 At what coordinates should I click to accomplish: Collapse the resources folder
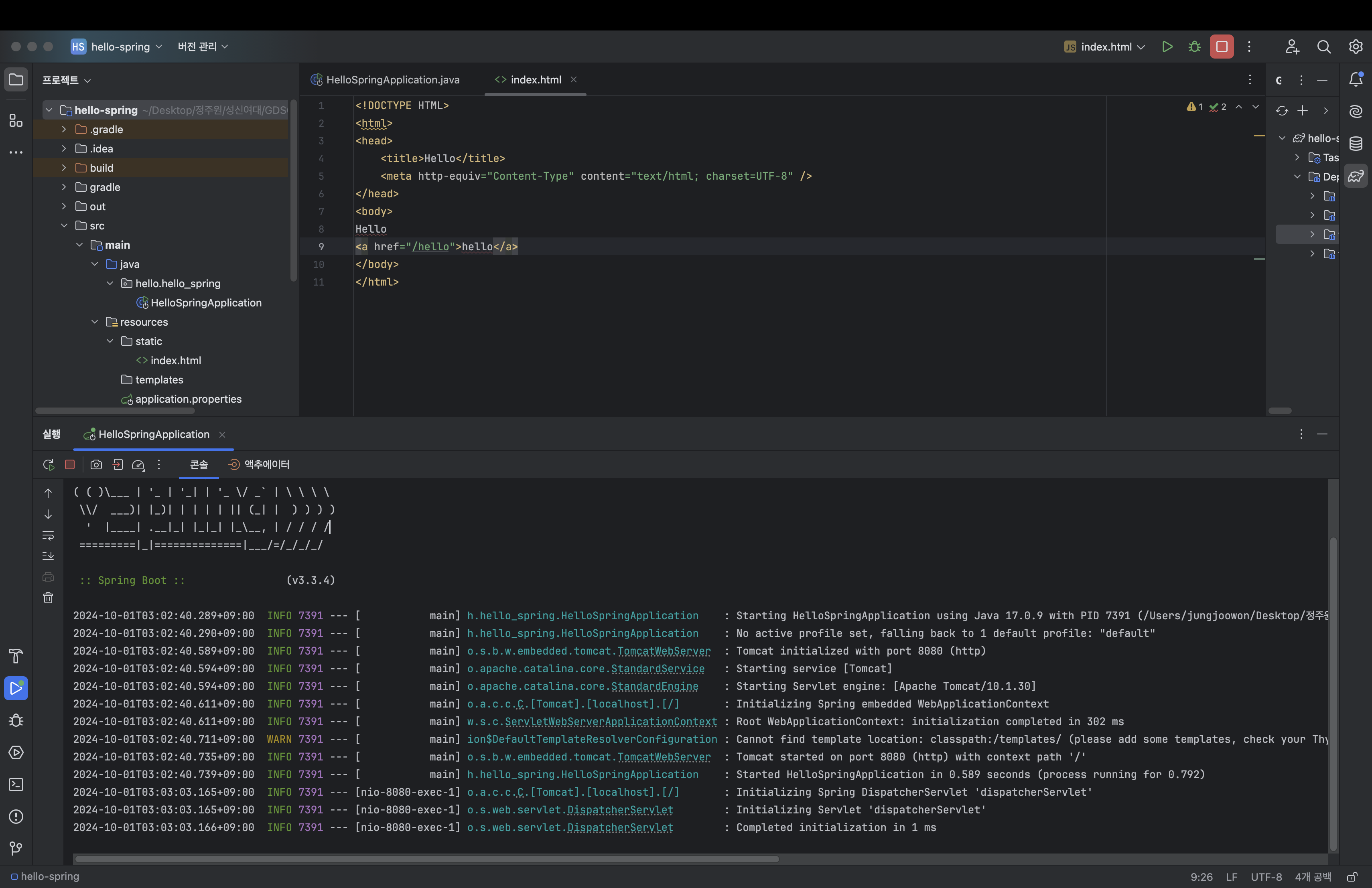click(95, 322)
